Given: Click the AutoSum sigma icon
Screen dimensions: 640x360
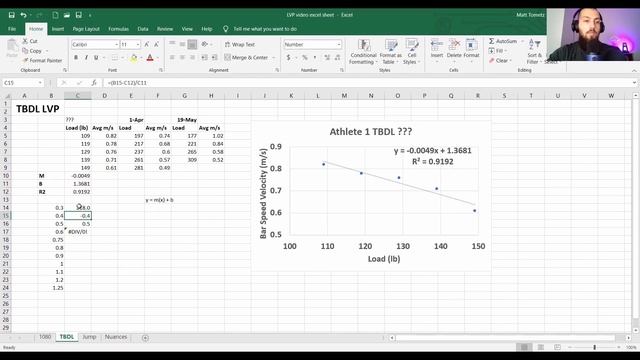Looking at the screenshot, I should point(492,41).
